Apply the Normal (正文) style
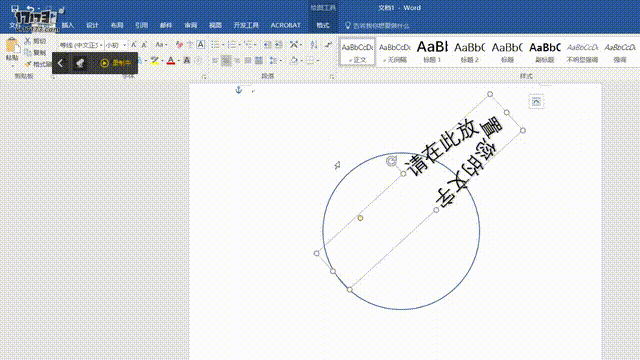 (357, 52)
